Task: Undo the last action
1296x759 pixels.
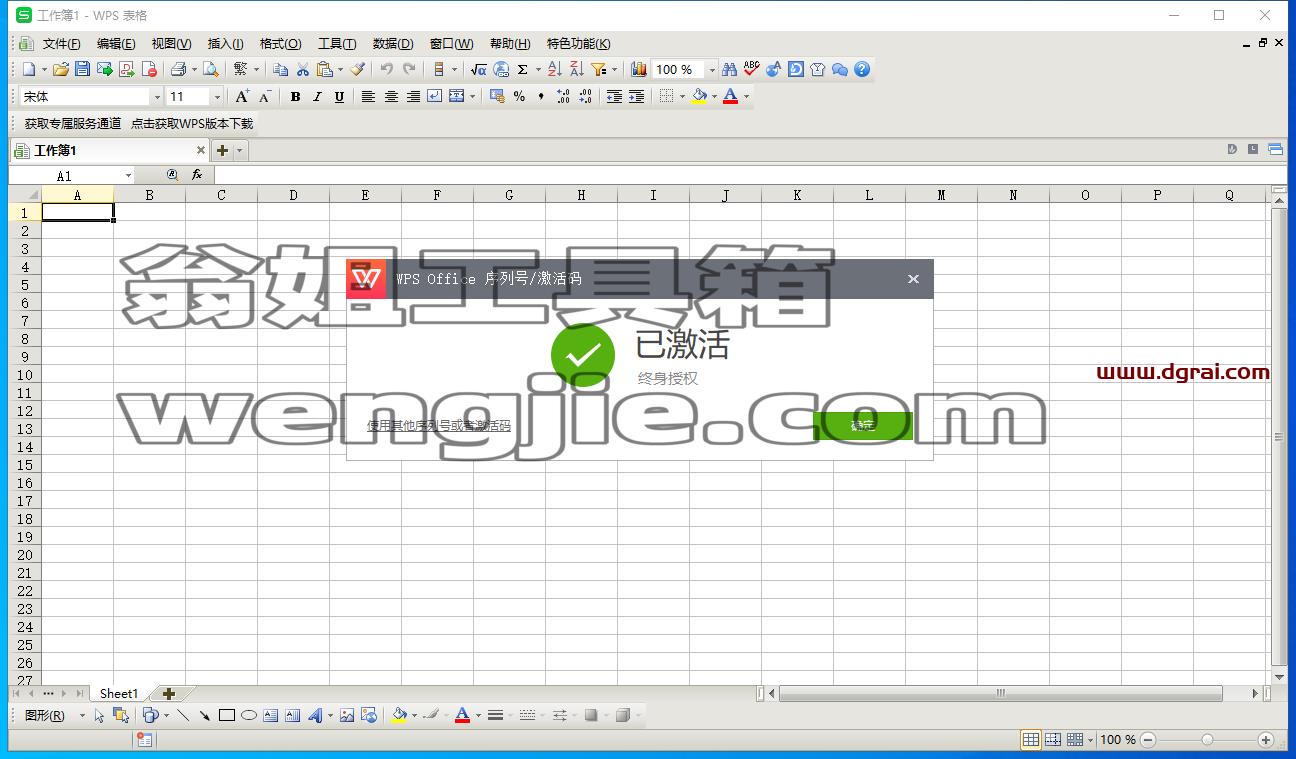Action: (x=386, y=70)
